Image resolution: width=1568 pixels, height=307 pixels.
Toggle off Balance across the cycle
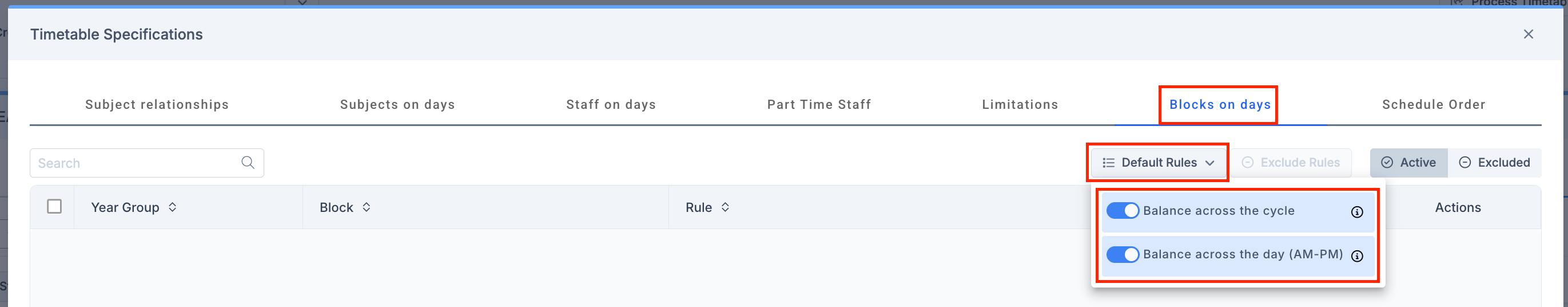[1122, 211]
